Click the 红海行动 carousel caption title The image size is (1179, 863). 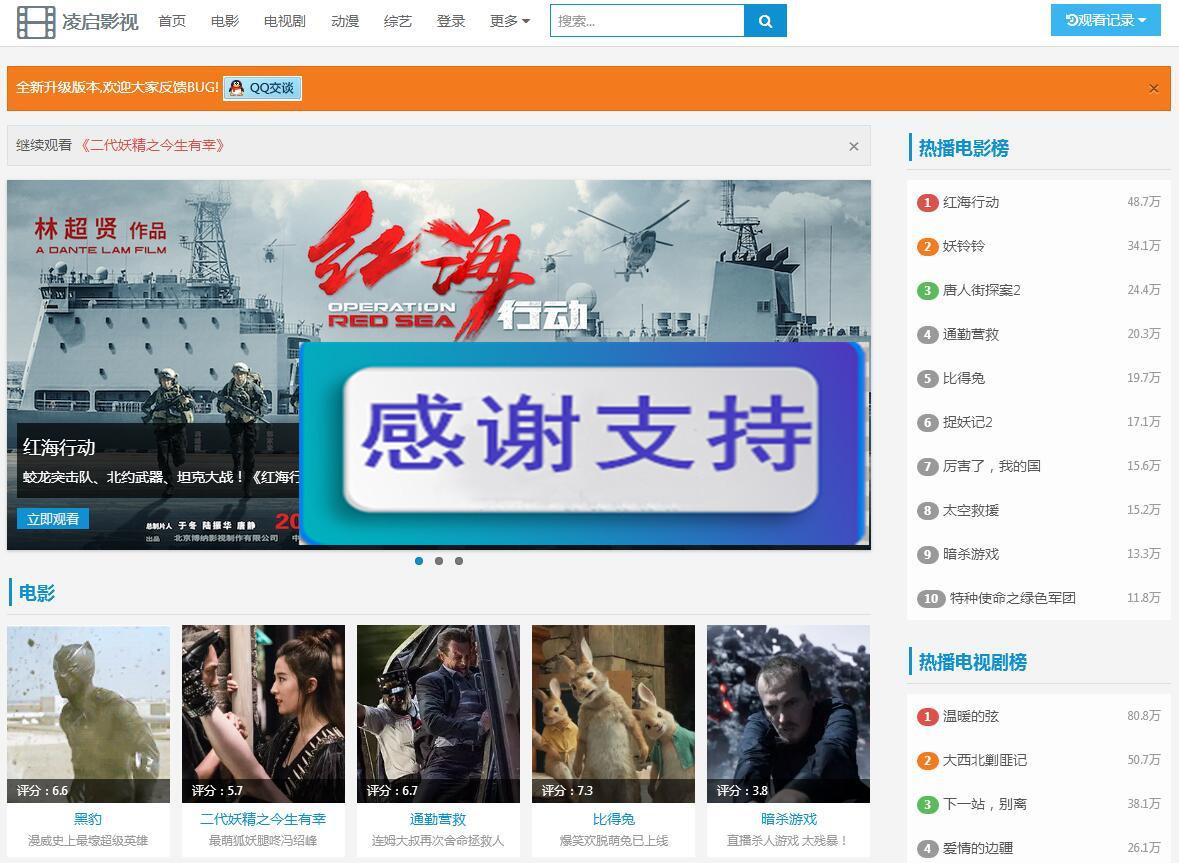(x=59, y=447)
